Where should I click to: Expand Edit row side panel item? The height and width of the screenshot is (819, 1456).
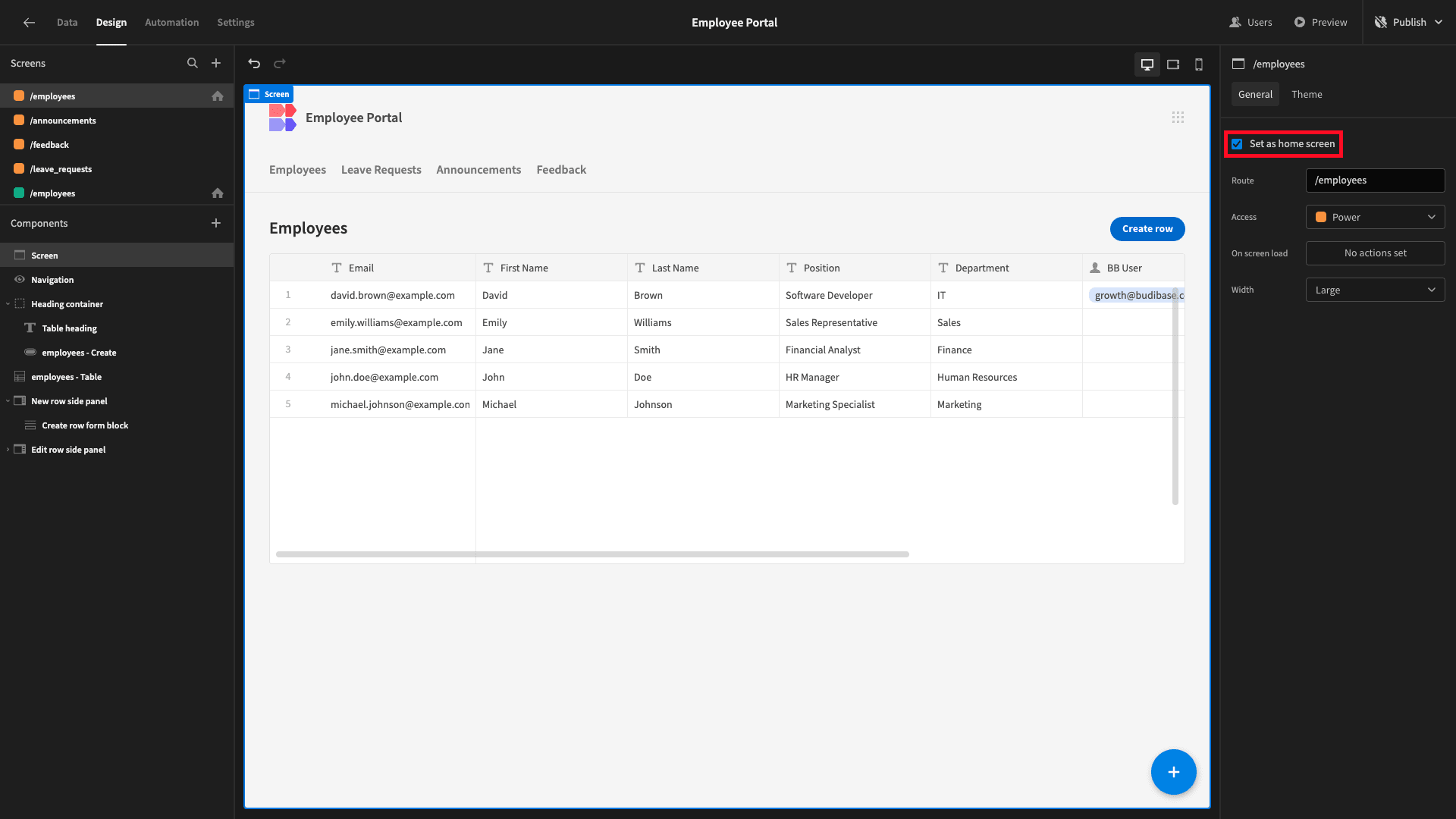point(8,450)
